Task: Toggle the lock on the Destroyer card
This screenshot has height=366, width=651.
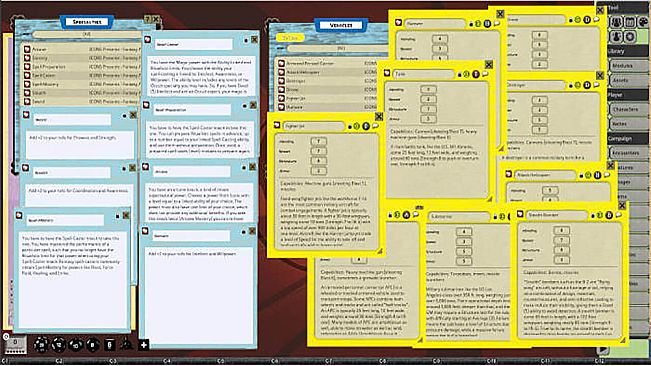Action: pyautogui.click(x=571, y=85)
